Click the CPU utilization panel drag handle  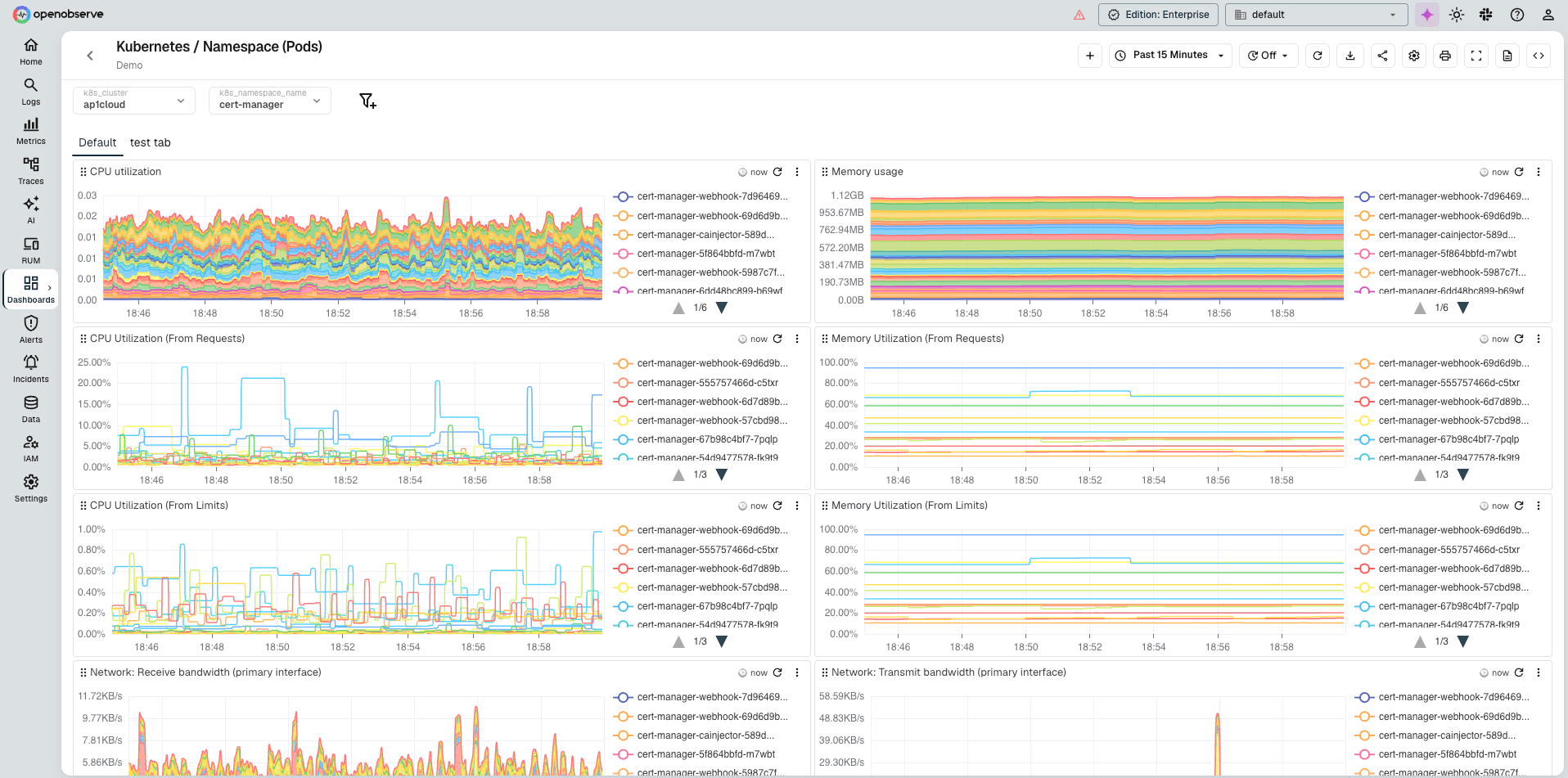83,172
